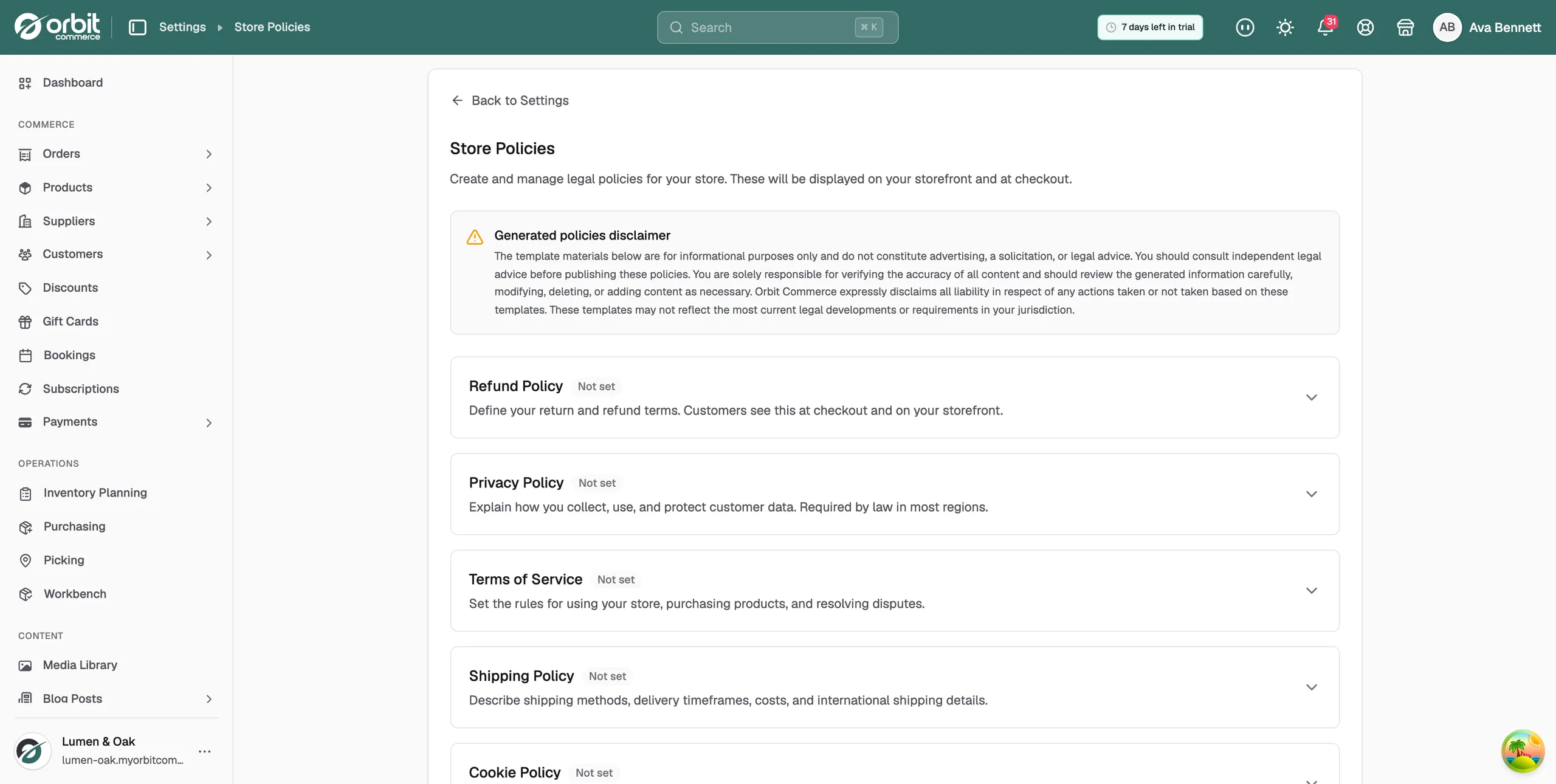Click the Store Policies breadcrumb

272,27
